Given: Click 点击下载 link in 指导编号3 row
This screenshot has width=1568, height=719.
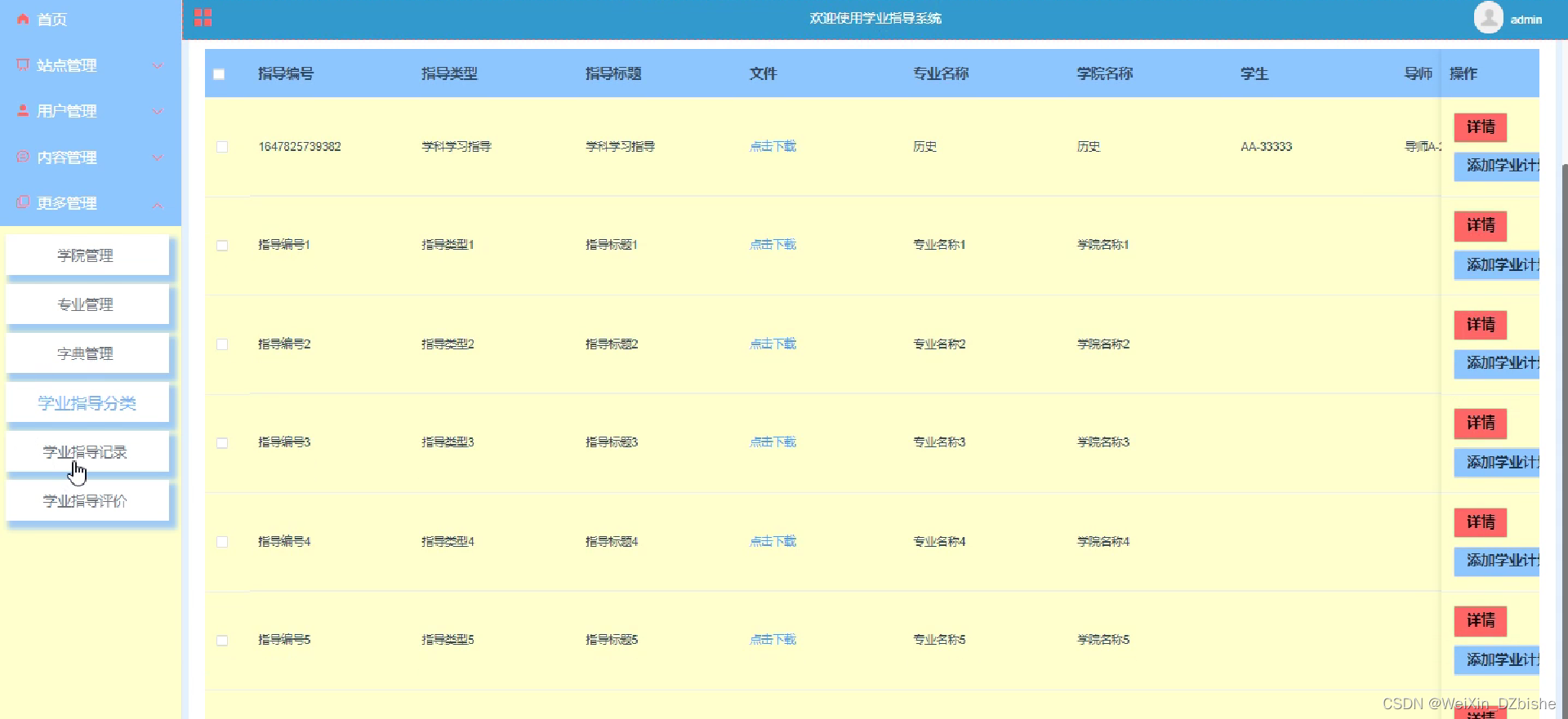Looking at the screenshot, I should tap(773, 442).
